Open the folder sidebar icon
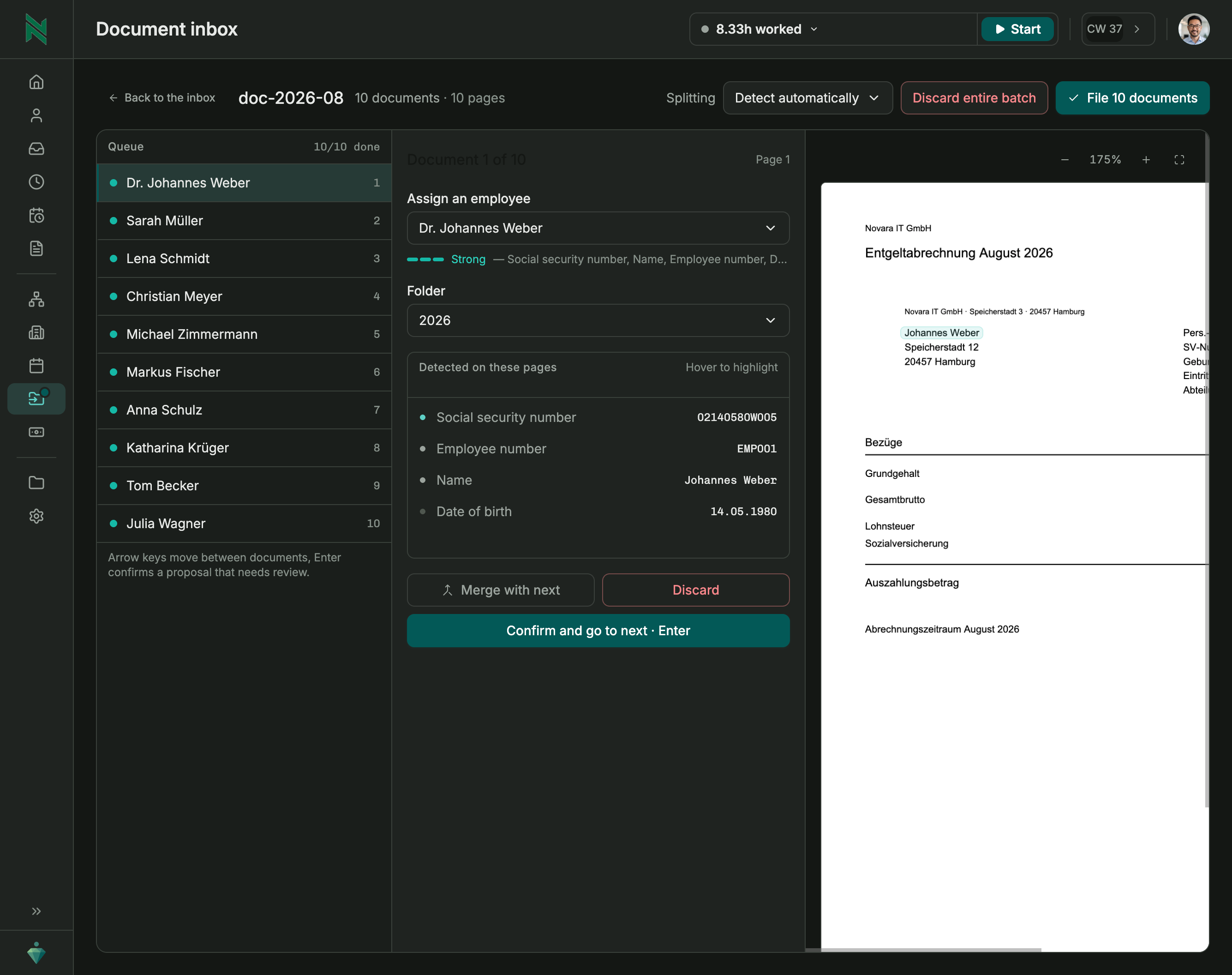The height and width of the screenshot is (975, 1232). [36, 483]
